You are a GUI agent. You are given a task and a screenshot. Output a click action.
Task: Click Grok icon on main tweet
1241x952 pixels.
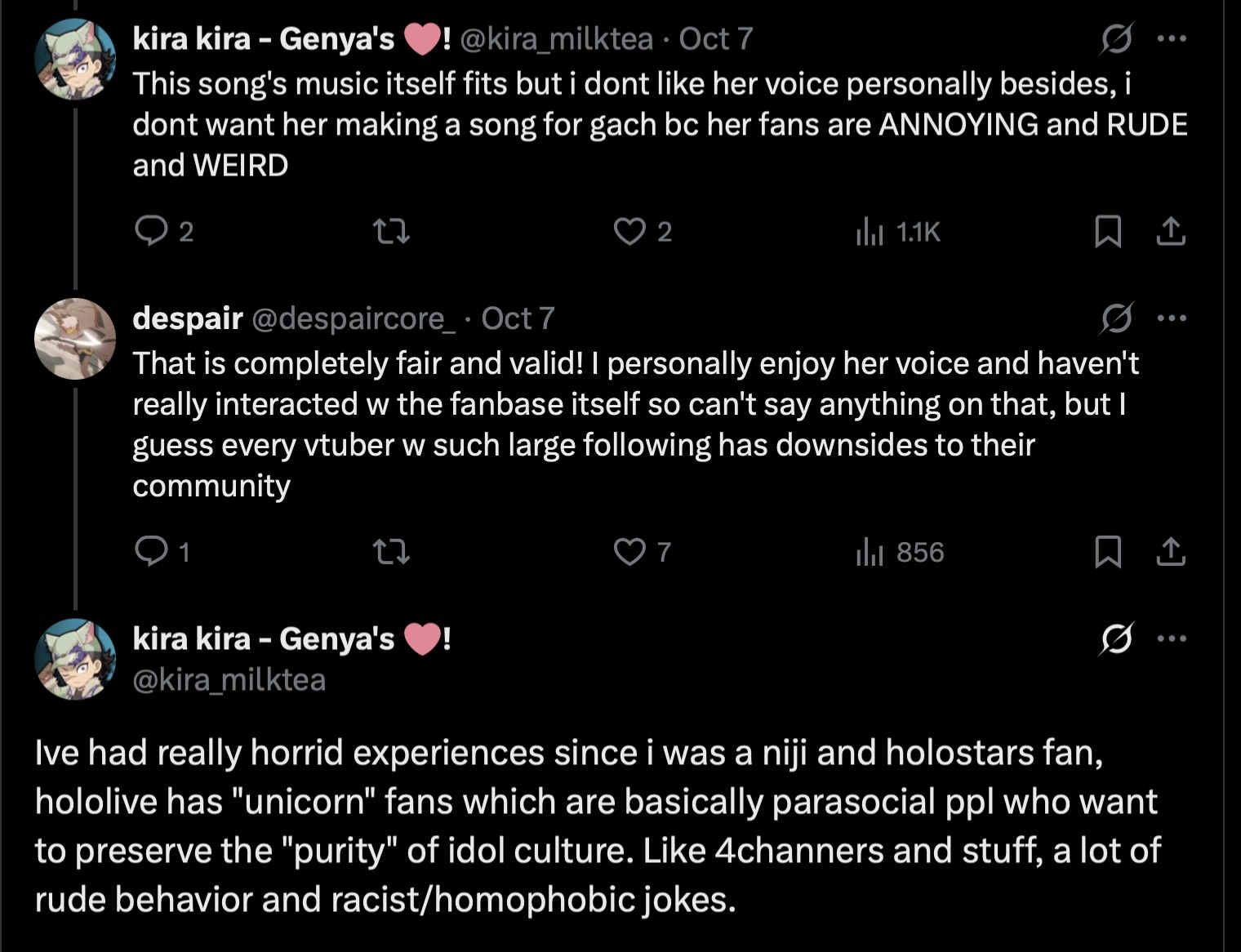1116,638
